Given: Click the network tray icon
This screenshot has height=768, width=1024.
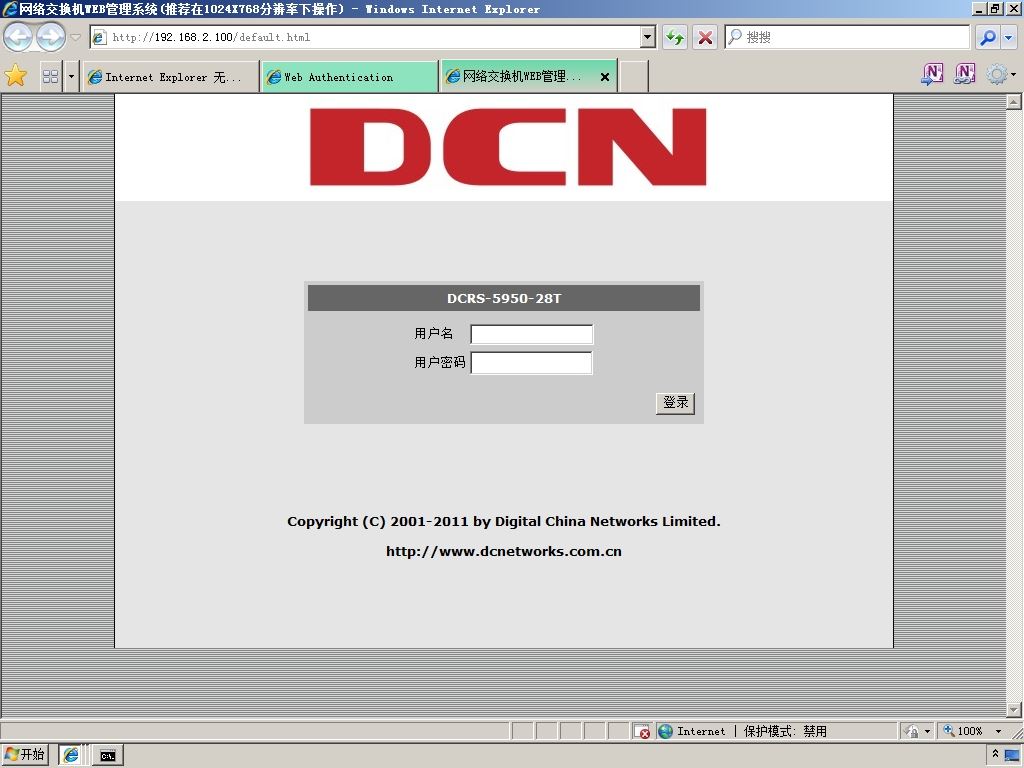Looking at the screenshot, I should coord(1013,756).
